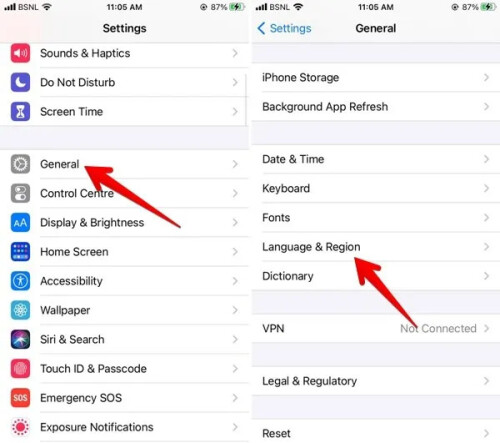The width and height of the screenshot is (500, 443).
Task: Tap the General gear icon
Action: click(x=20, y=164)
